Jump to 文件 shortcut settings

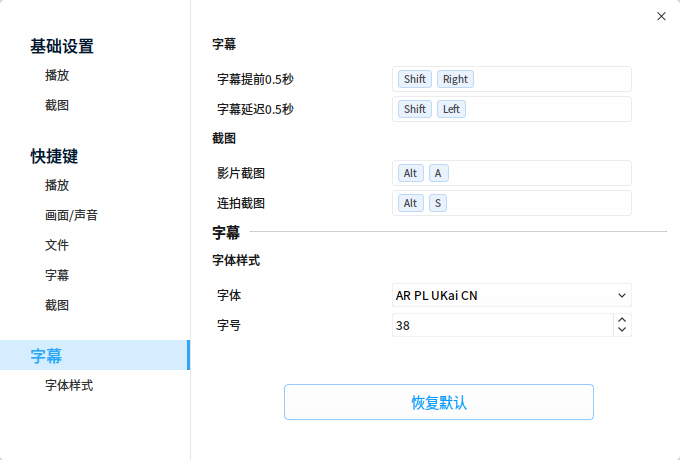click(57, 245)
